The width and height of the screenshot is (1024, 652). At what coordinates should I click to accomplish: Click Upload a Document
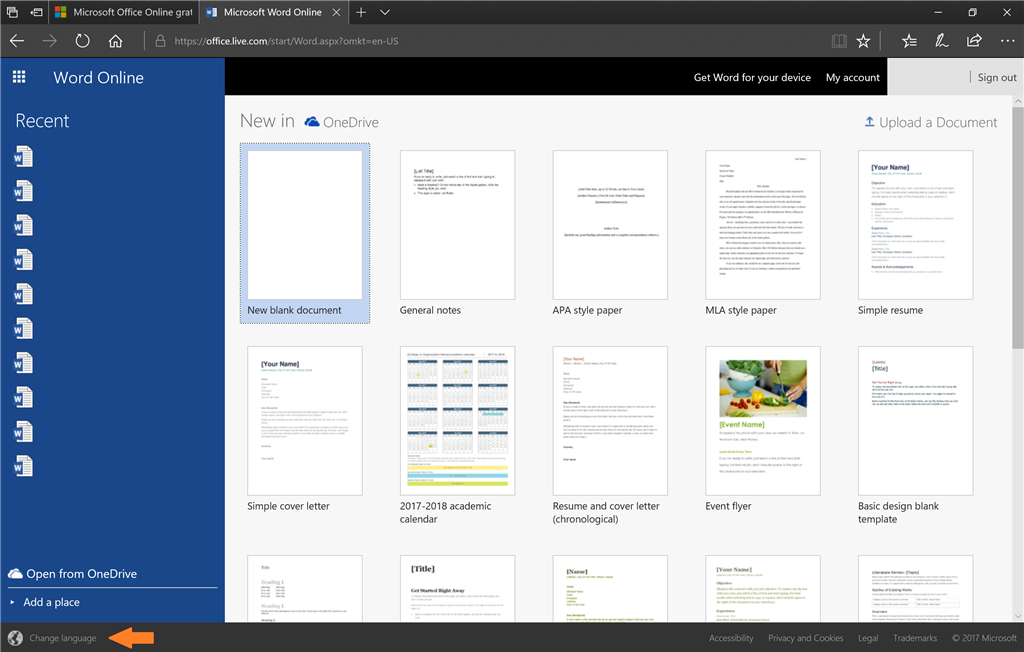point(931,122)
